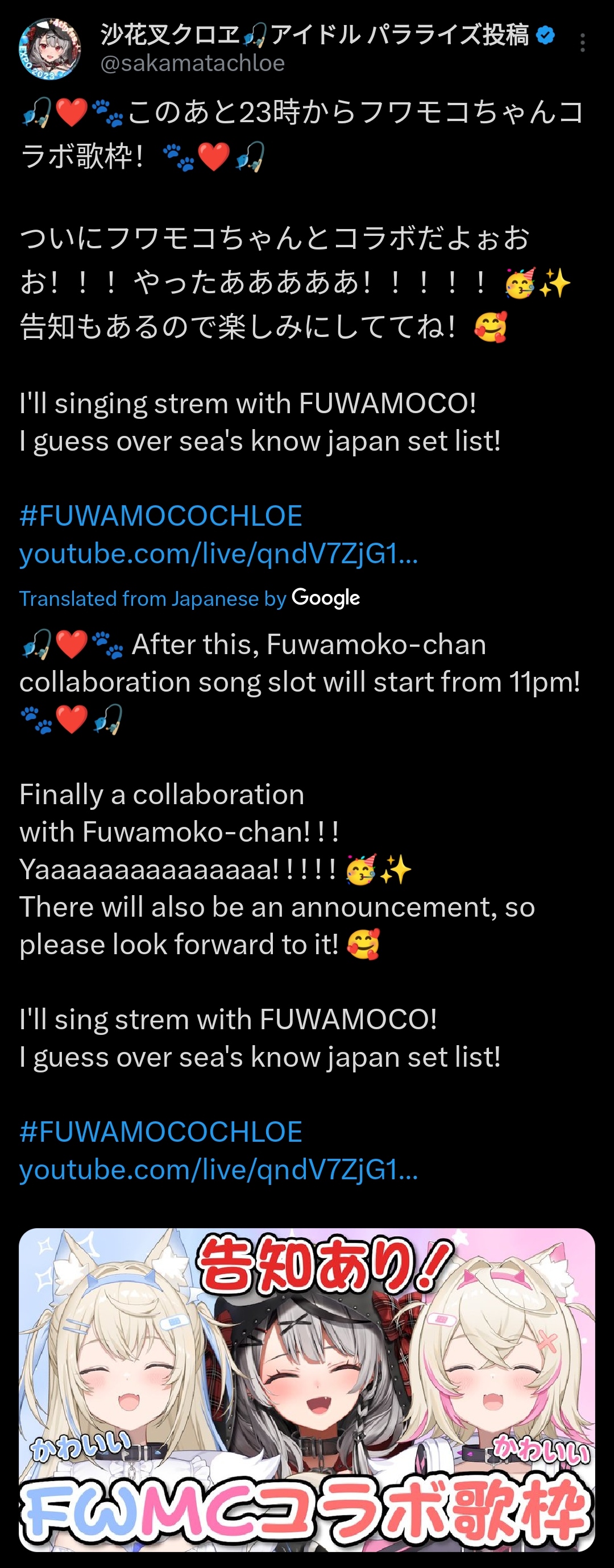Viewport: 614px width, 1568px height.
Task: Tap the fishing pole emoji in display name
Action: click(255, 36)
